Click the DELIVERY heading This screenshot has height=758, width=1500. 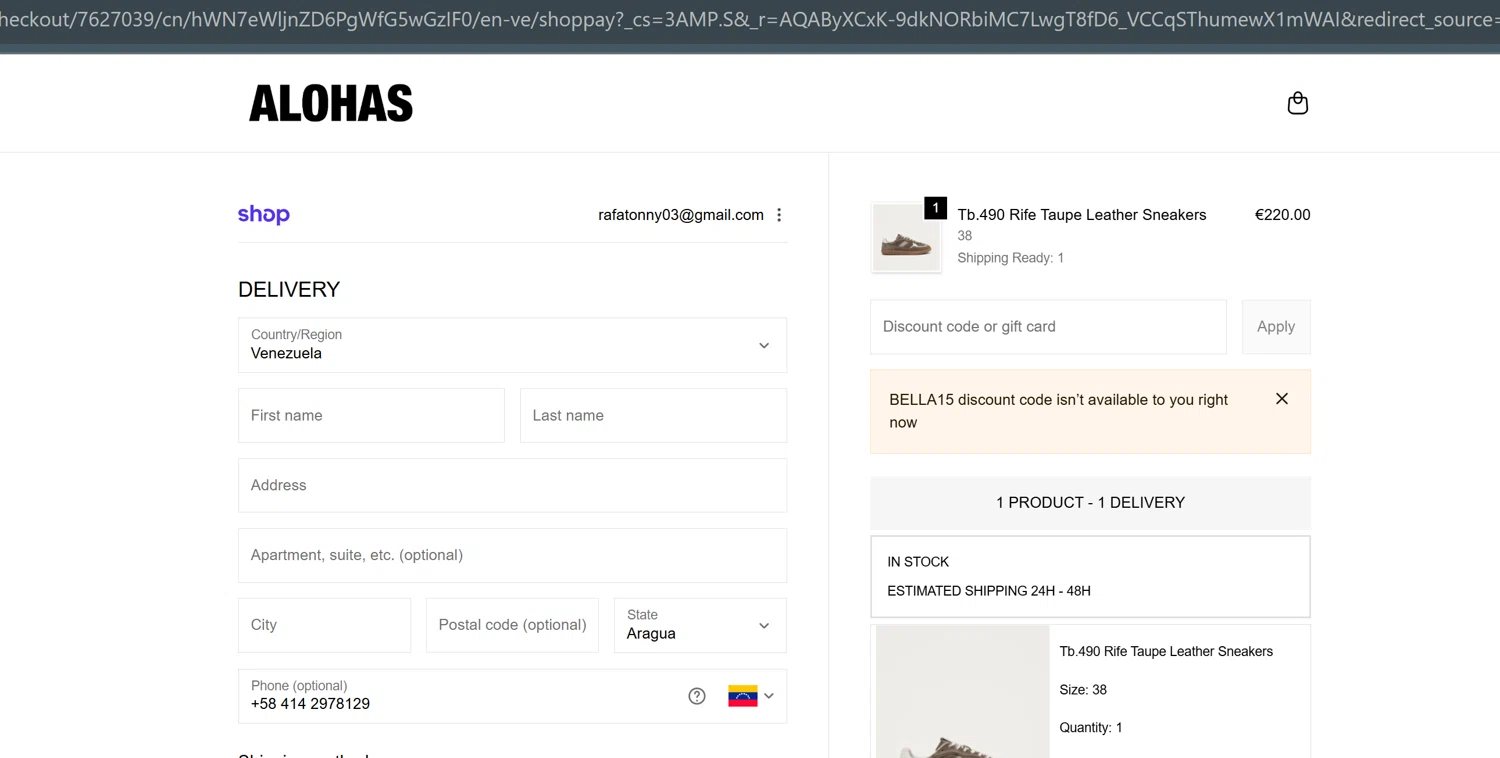pos(289,290)
